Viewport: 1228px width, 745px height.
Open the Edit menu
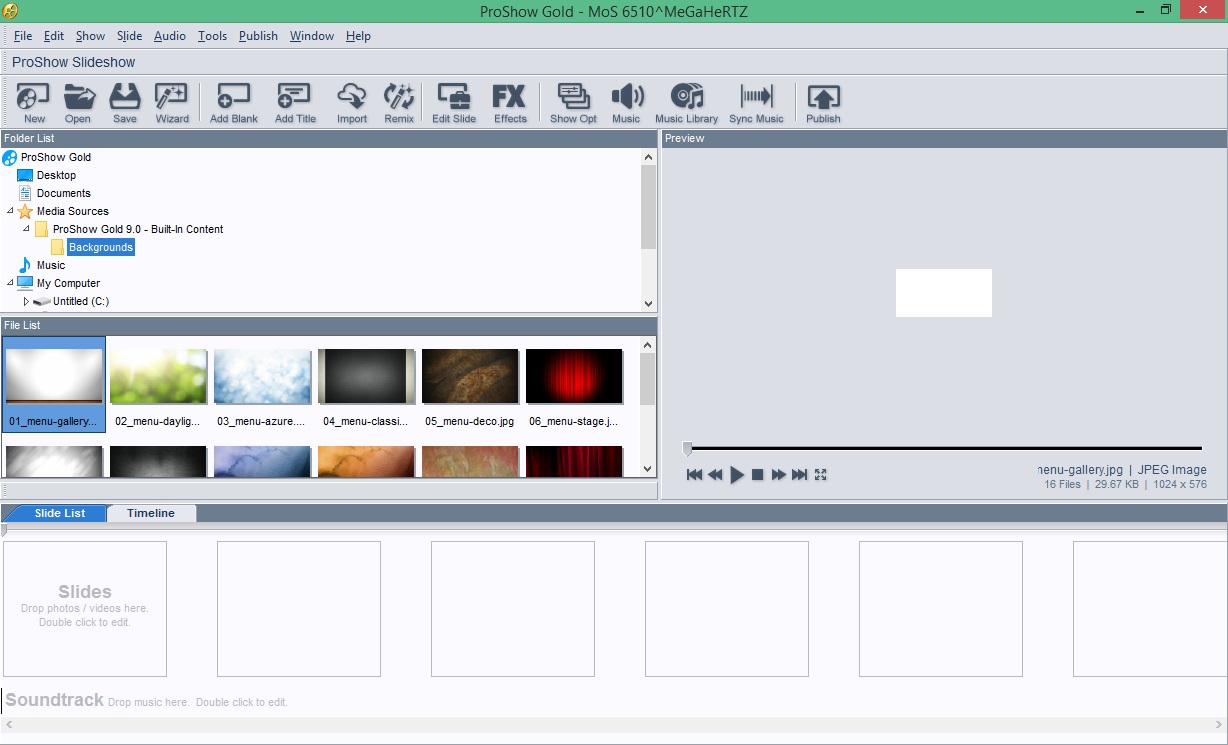pyautogui.click(x=54, y=36)
